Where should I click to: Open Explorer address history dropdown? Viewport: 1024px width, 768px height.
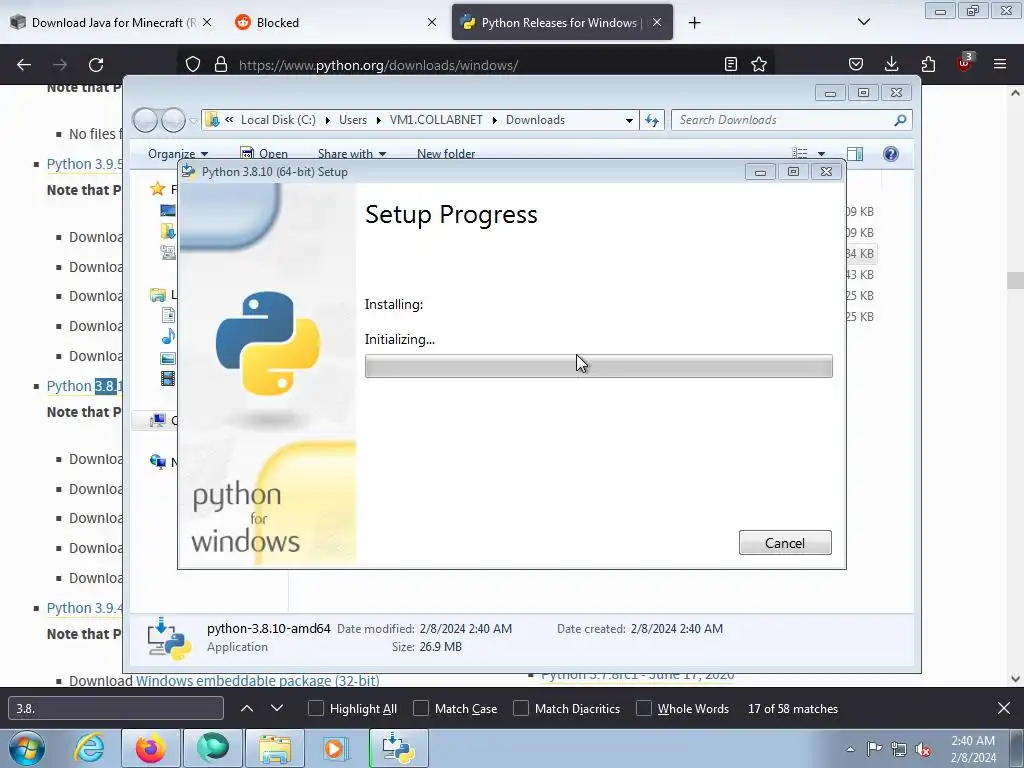[629, 120]
